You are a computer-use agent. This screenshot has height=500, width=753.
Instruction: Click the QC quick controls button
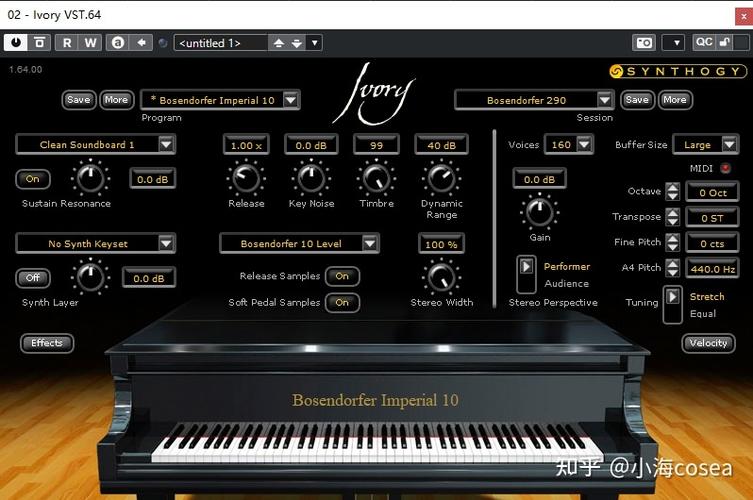point(704,42)
